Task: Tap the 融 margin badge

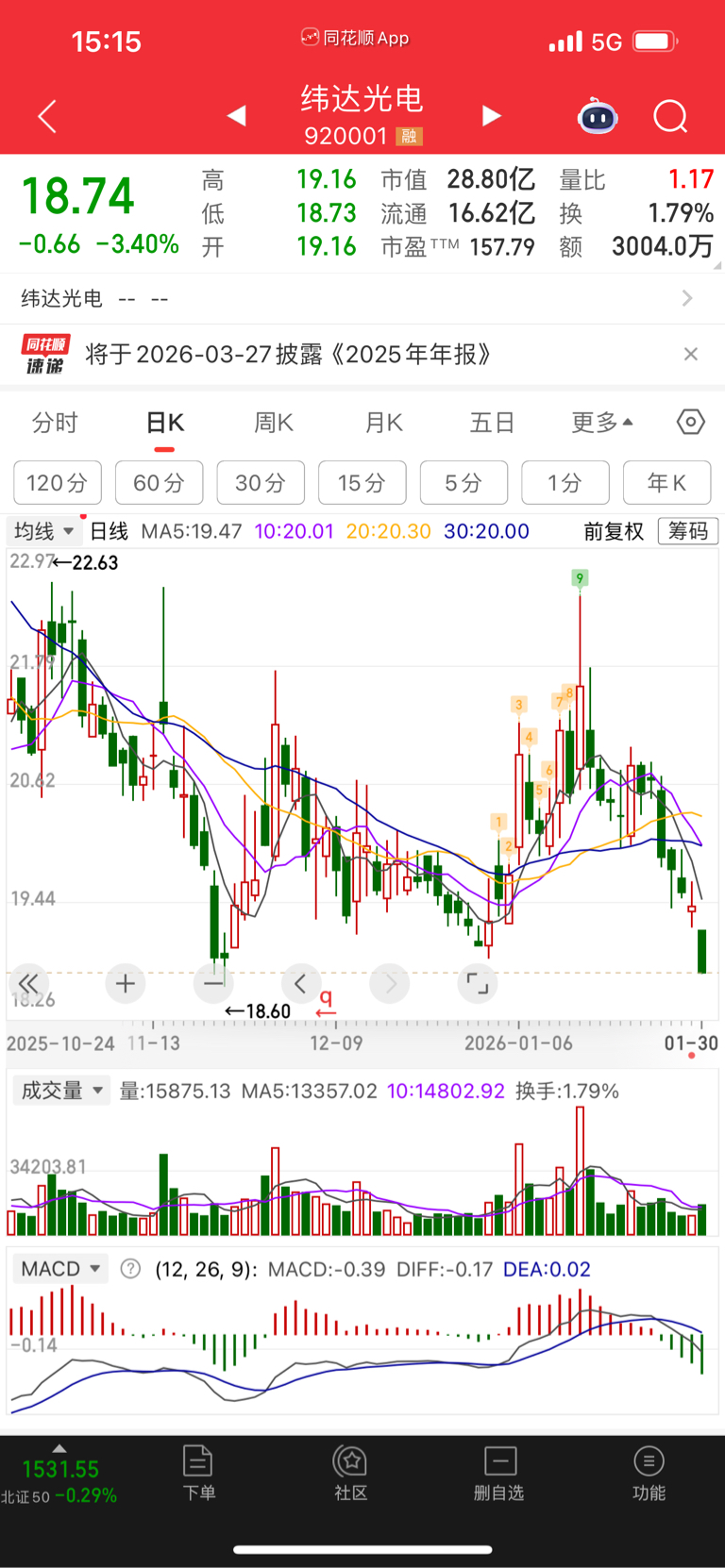Action: click(x=409, y=136)
